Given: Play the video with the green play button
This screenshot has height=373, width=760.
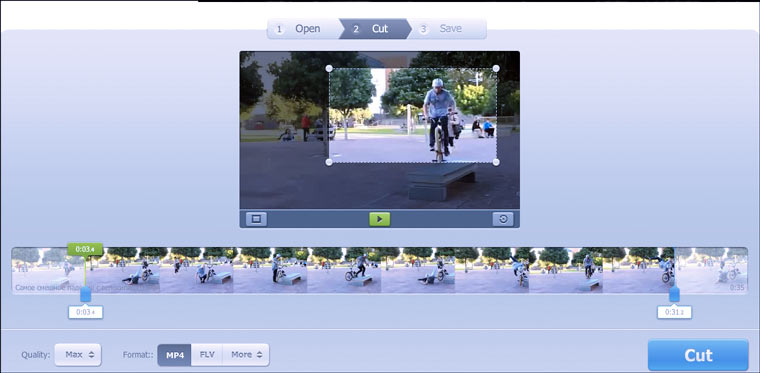Looking at the screenshot, I should 380,219.
